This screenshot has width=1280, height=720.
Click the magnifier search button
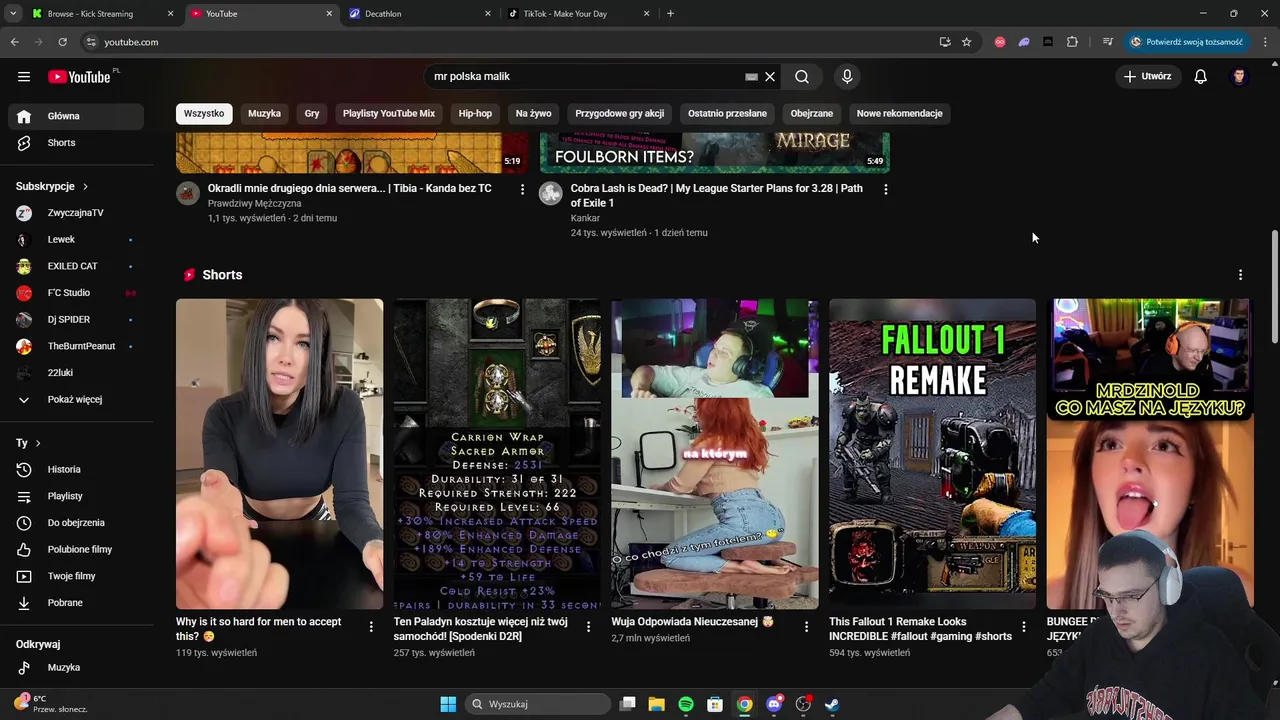click(x=802, y=76)
